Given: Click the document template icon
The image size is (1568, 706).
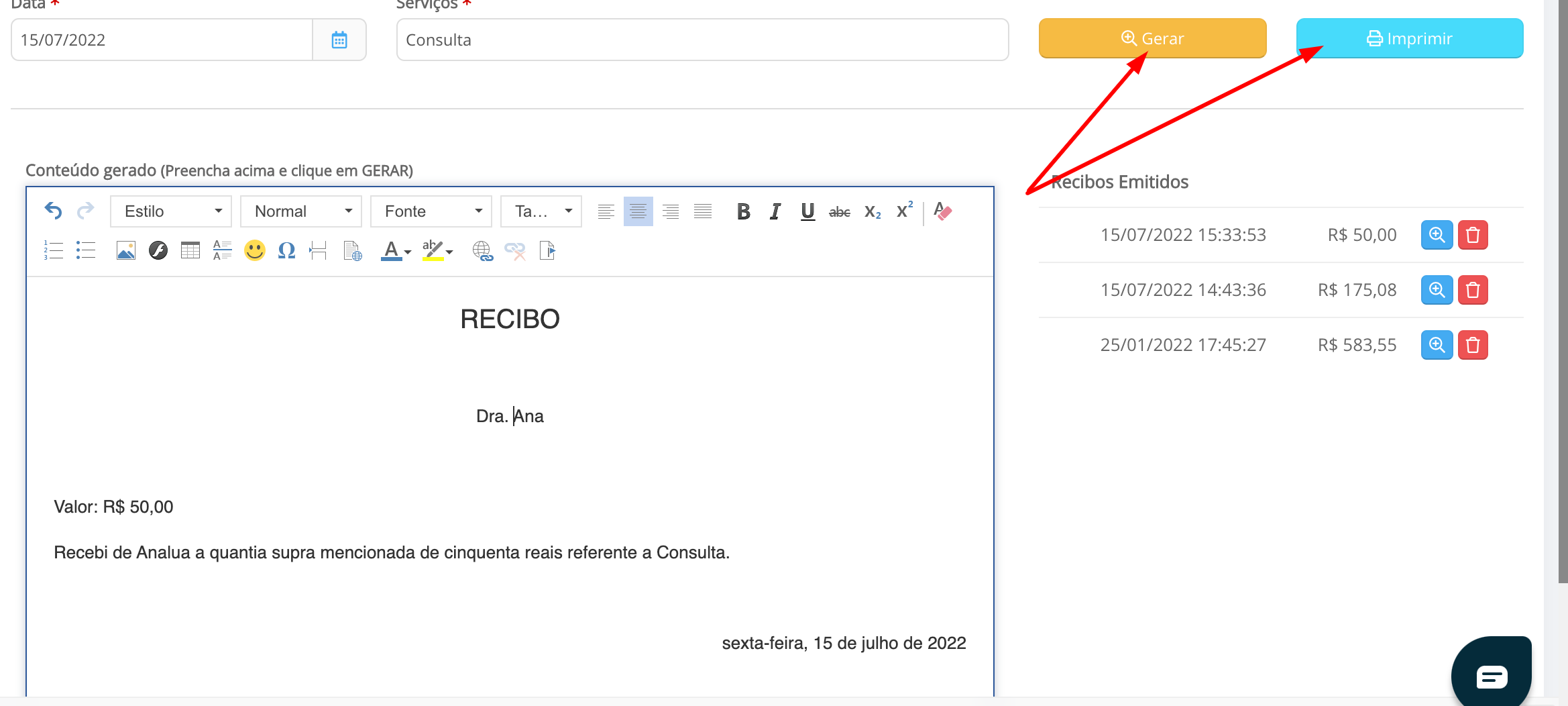Looking at the screenshot, I should tap(352, 250).
